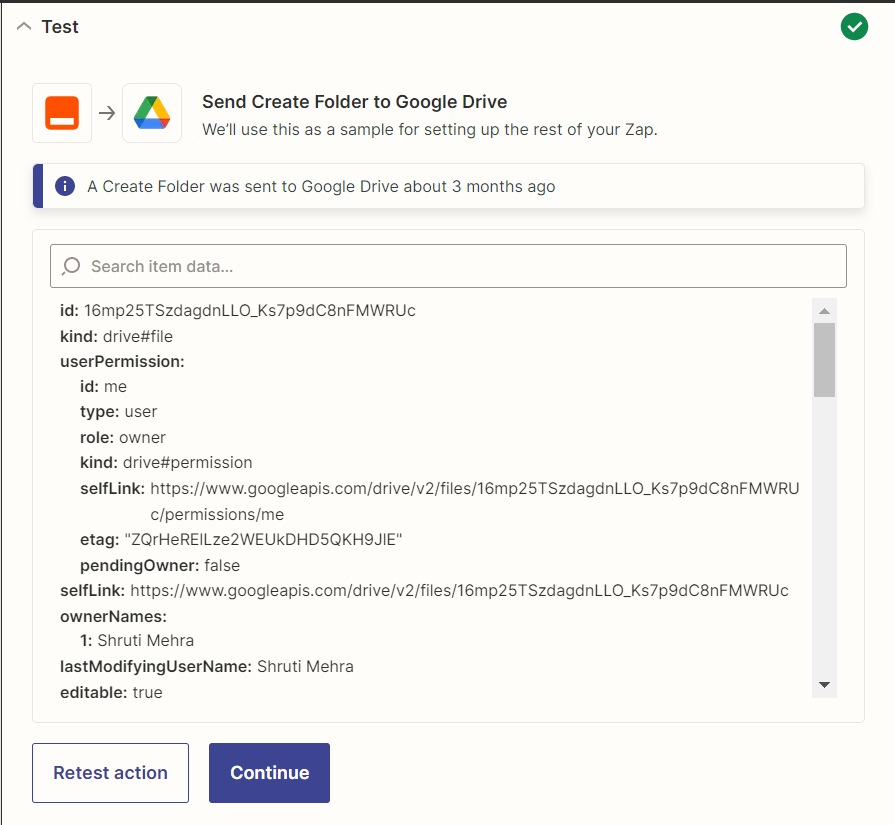This screenshot has width=895, height=825.
Task: Click the magnifier search icon
Action: [x=71, y=266]
